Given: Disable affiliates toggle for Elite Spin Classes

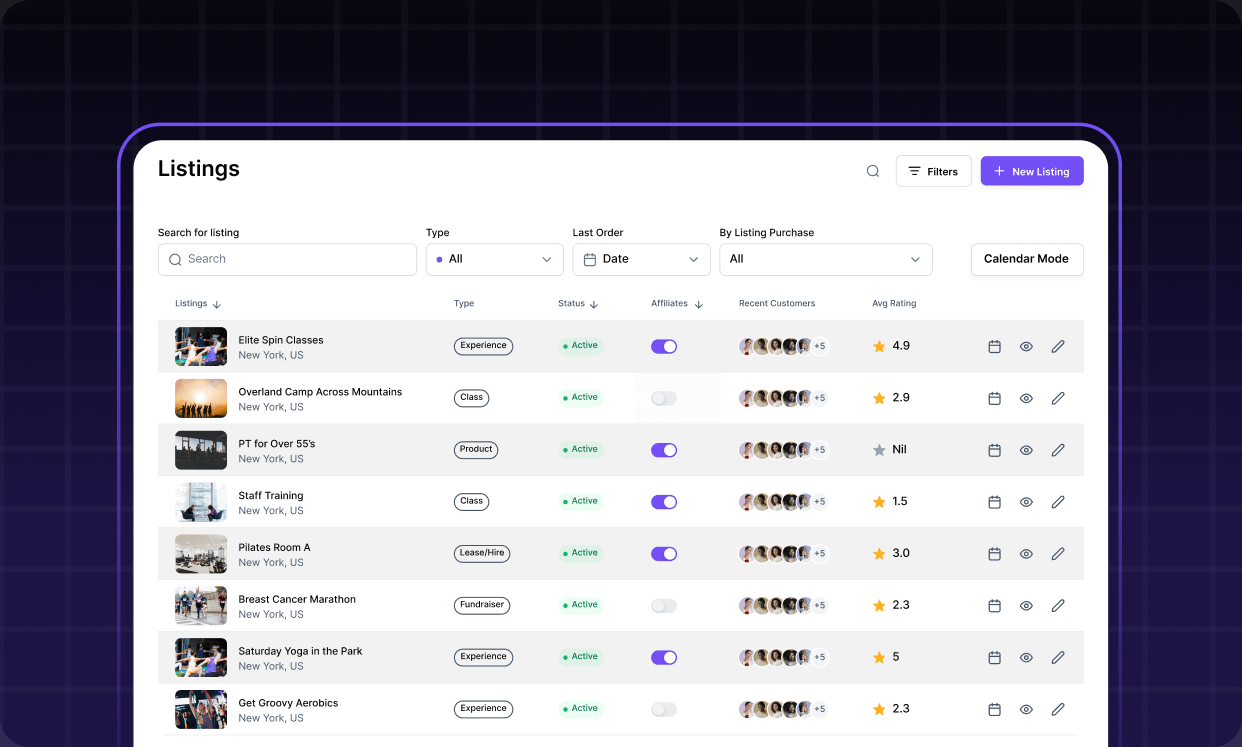Looking at the screenshot, I should [x=664, y=346].
